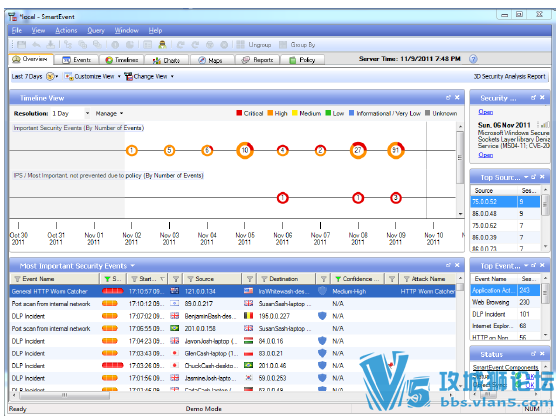
Task: Open the View menu
Action: tap(38, 31)
